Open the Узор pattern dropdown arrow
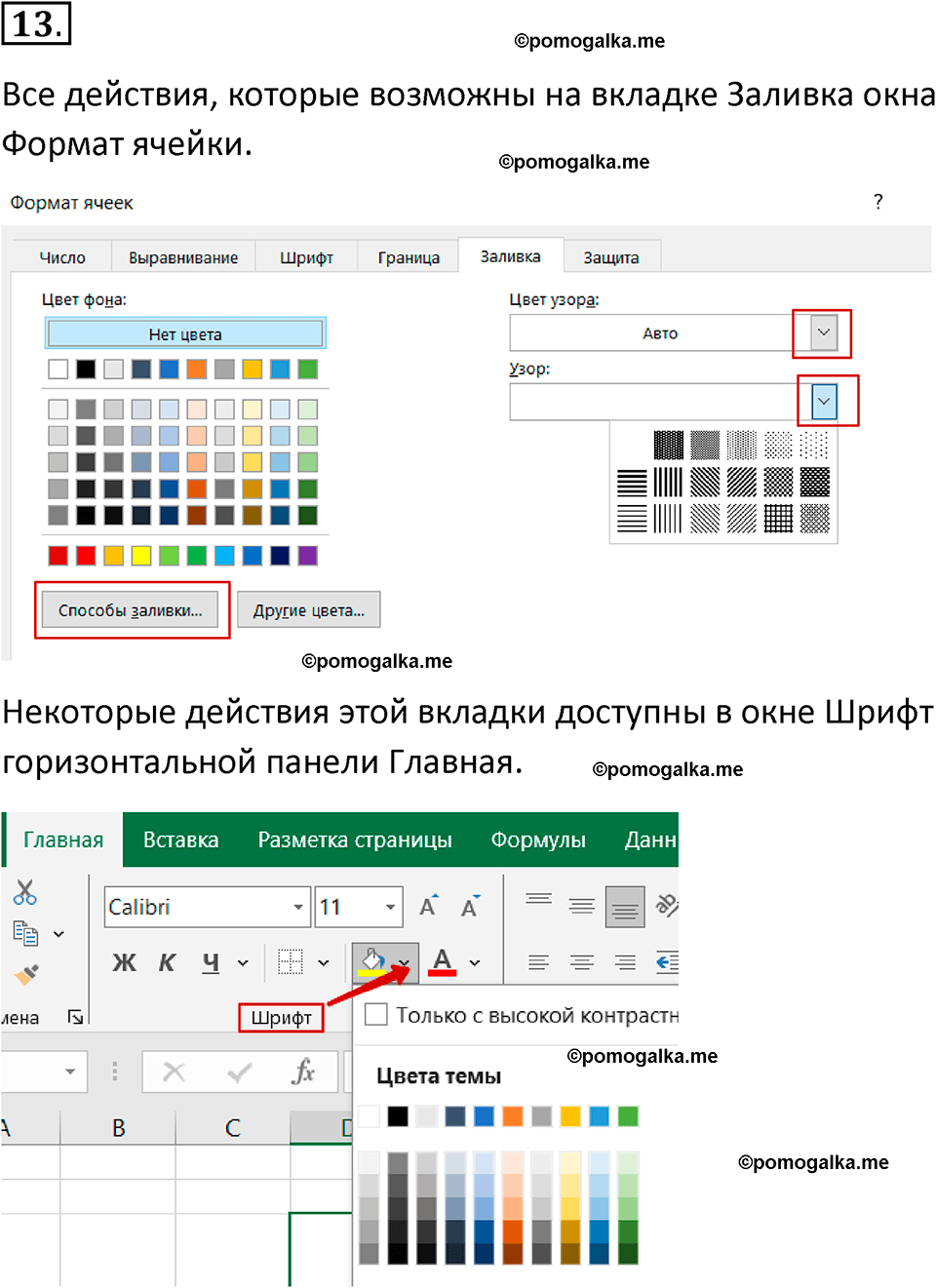This screenshot has width=936, height=1288. point(824,402)
